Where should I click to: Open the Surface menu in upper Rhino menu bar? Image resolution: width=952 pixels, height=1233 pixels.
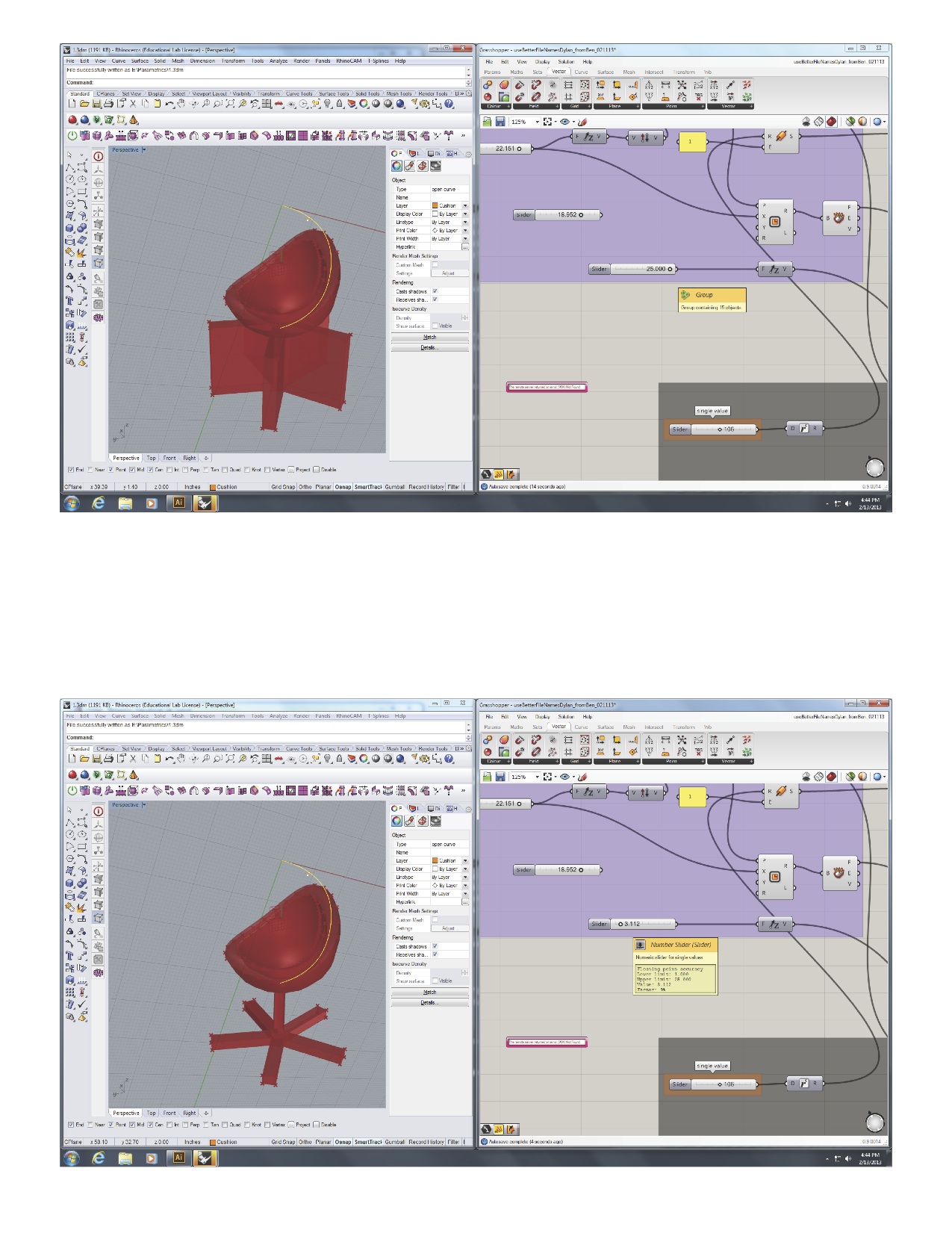point(140,61)
